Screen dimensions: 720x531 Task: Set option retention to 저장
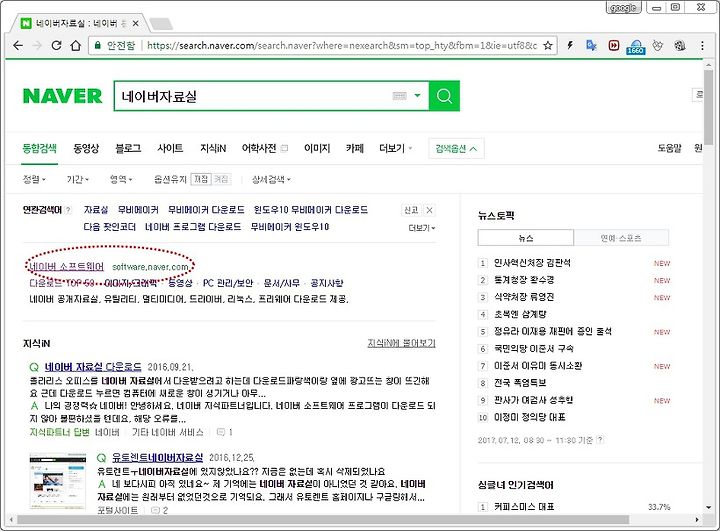tap(201, 179)
